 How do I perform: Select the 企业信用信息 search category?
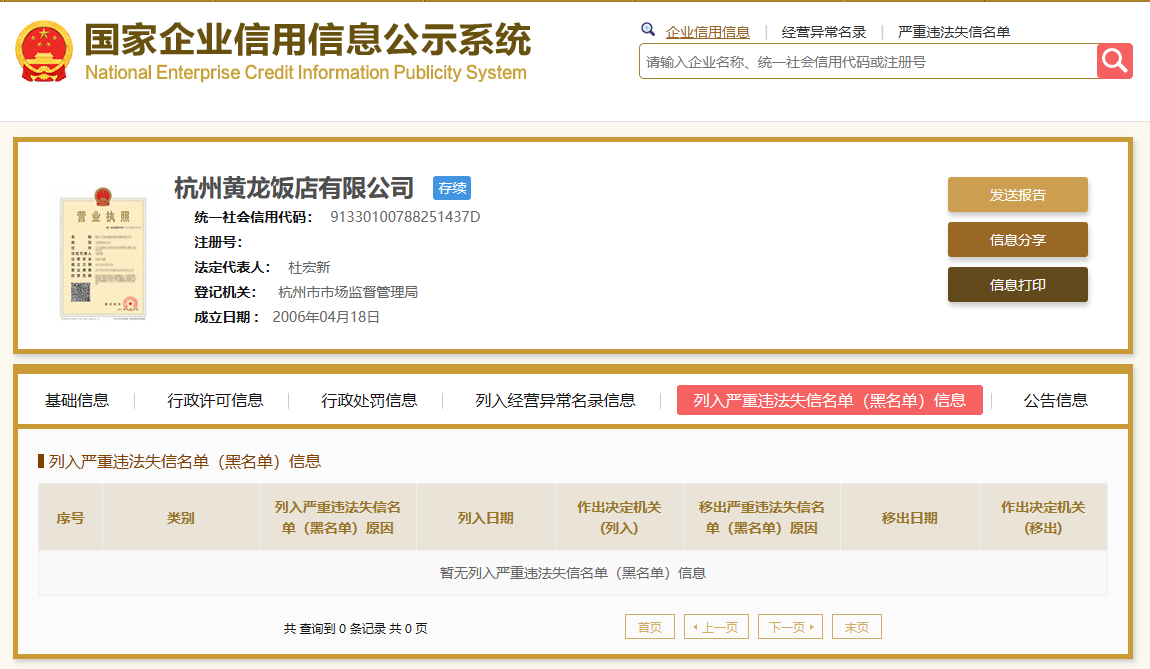click(x=708, y=32)
